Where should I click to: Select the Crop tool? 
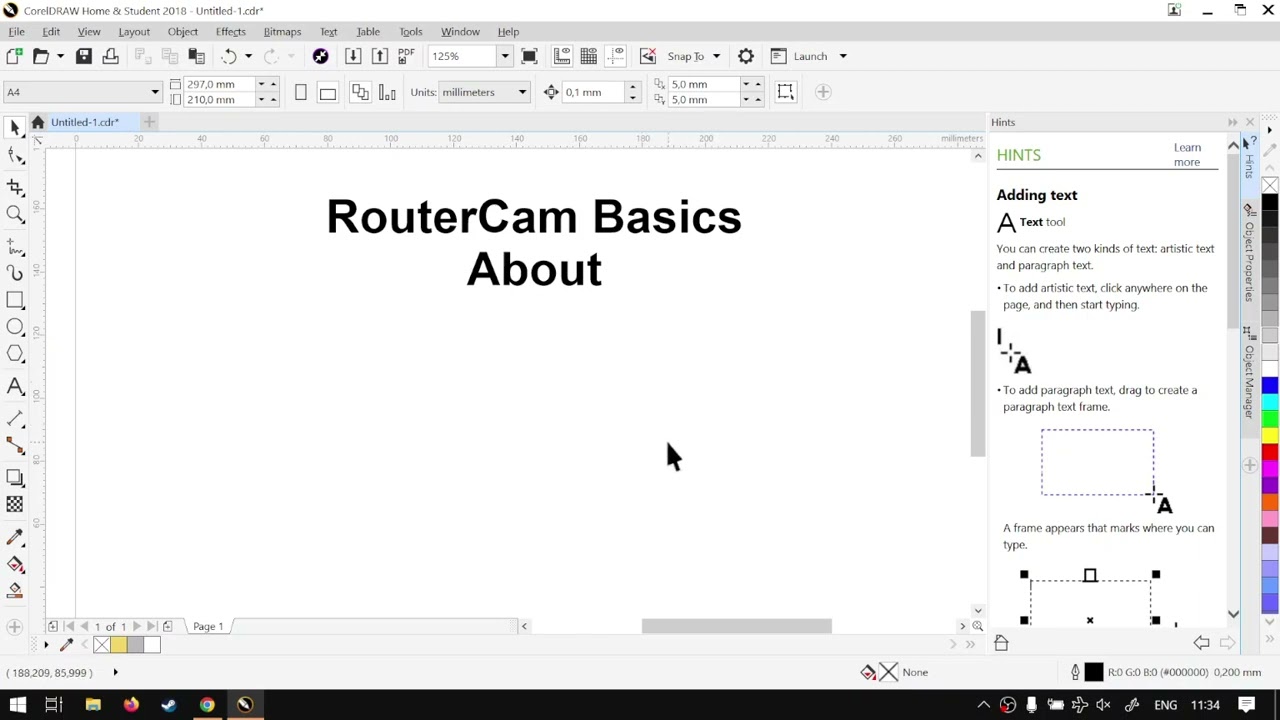pos(15,187)
